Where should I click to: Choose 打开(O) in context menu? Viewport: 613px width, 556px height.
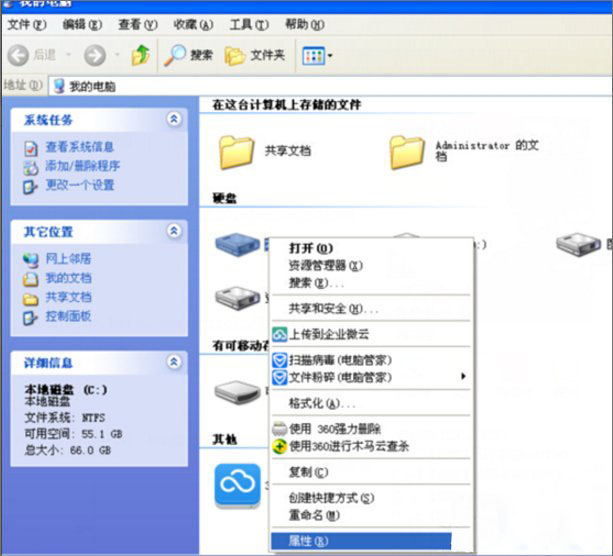371,248
